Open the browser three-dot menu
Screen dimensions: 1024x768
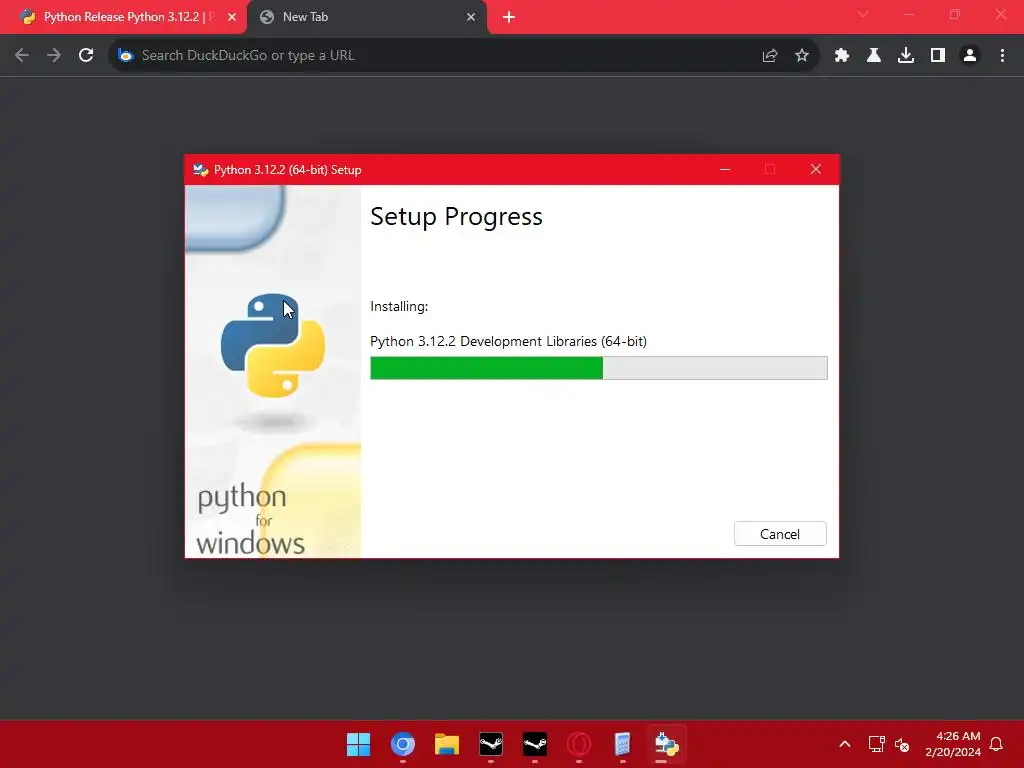click(x=1002, y=56)
